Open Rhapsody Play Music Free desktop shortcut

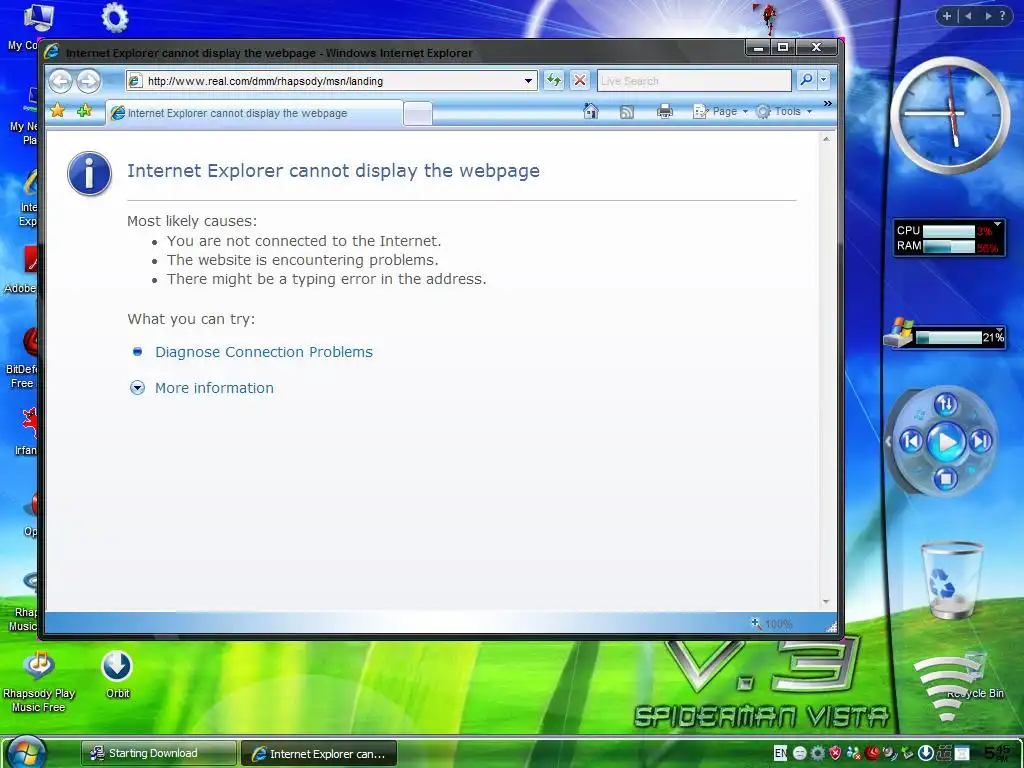pyautogui.click(x=39, y=681)
